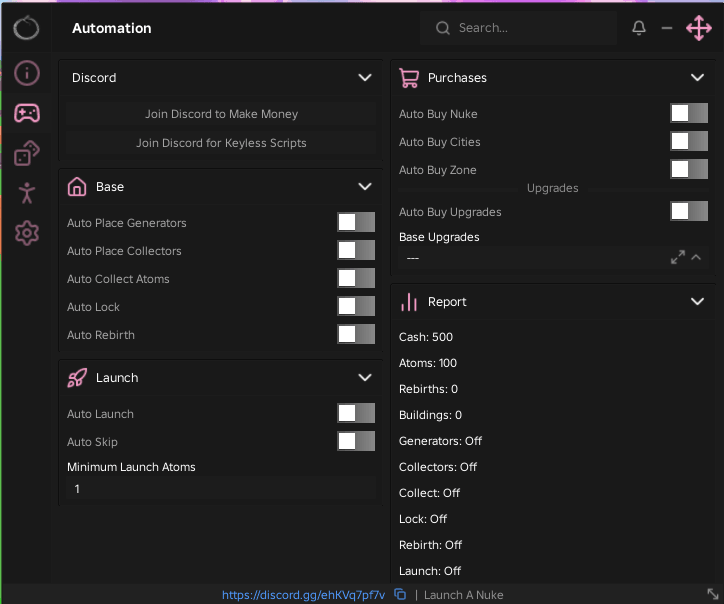Click the Generators: Off status line

point(440,441)
